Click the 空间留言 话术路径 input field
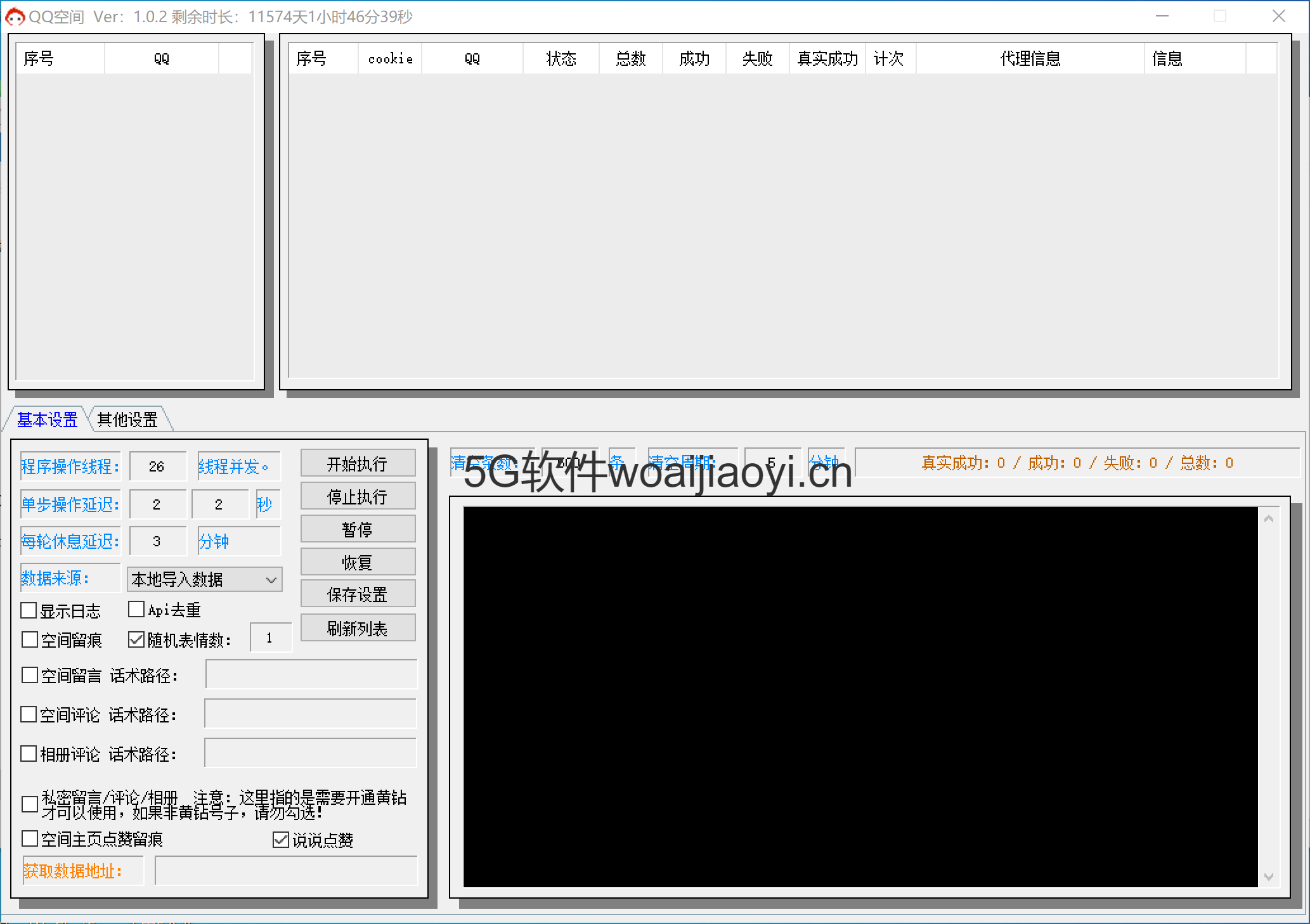 pos(311,674)
